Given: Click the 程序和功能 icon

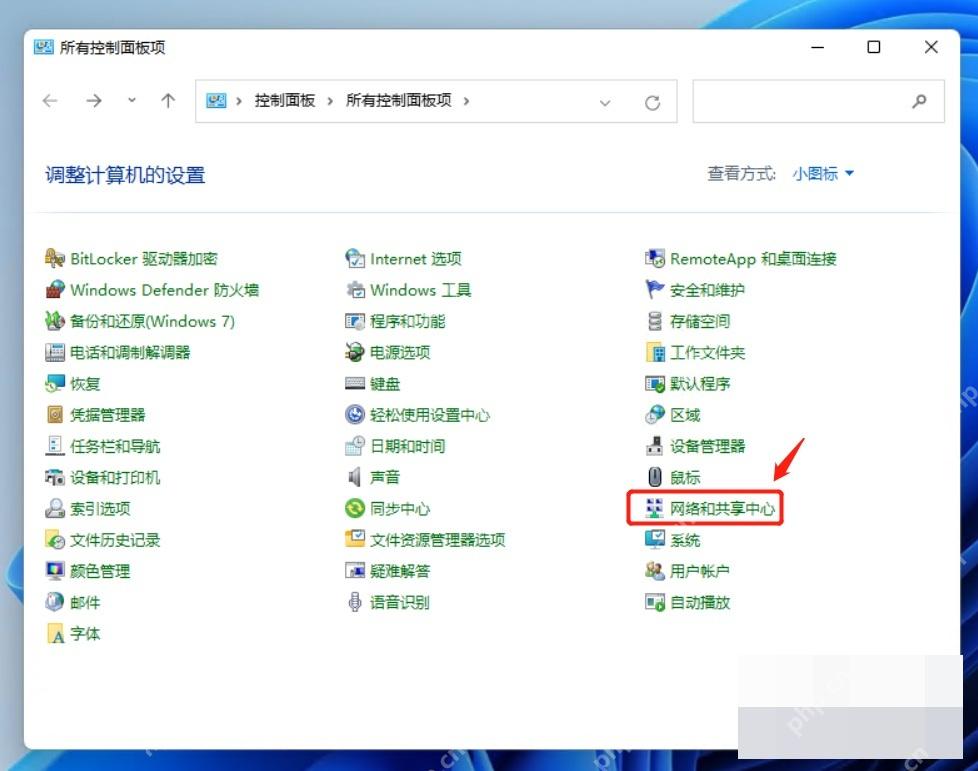Looking at the screenshot, I should [x=355, y=321].
